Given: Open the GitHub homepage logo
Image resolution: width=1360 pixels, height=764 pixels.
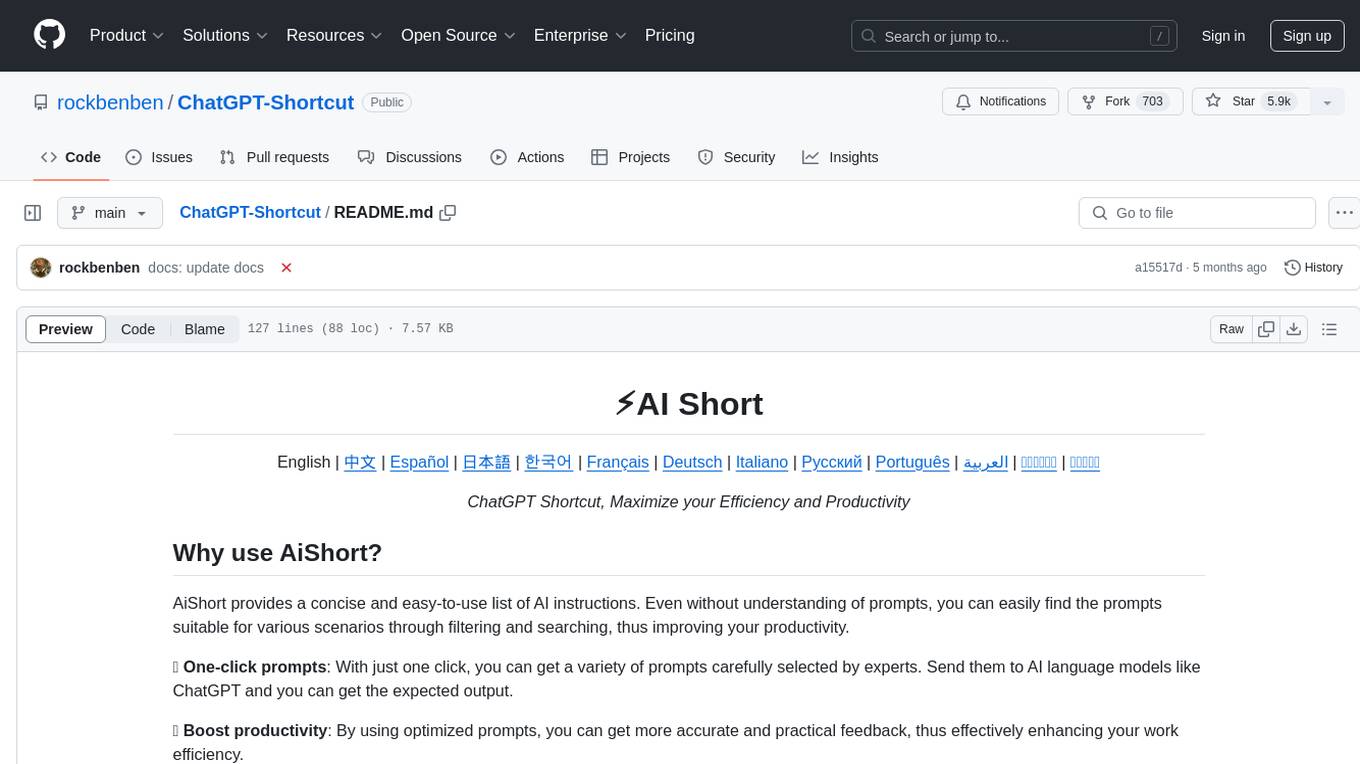Looking at the screenshot, I should click(x=49, y=35).
